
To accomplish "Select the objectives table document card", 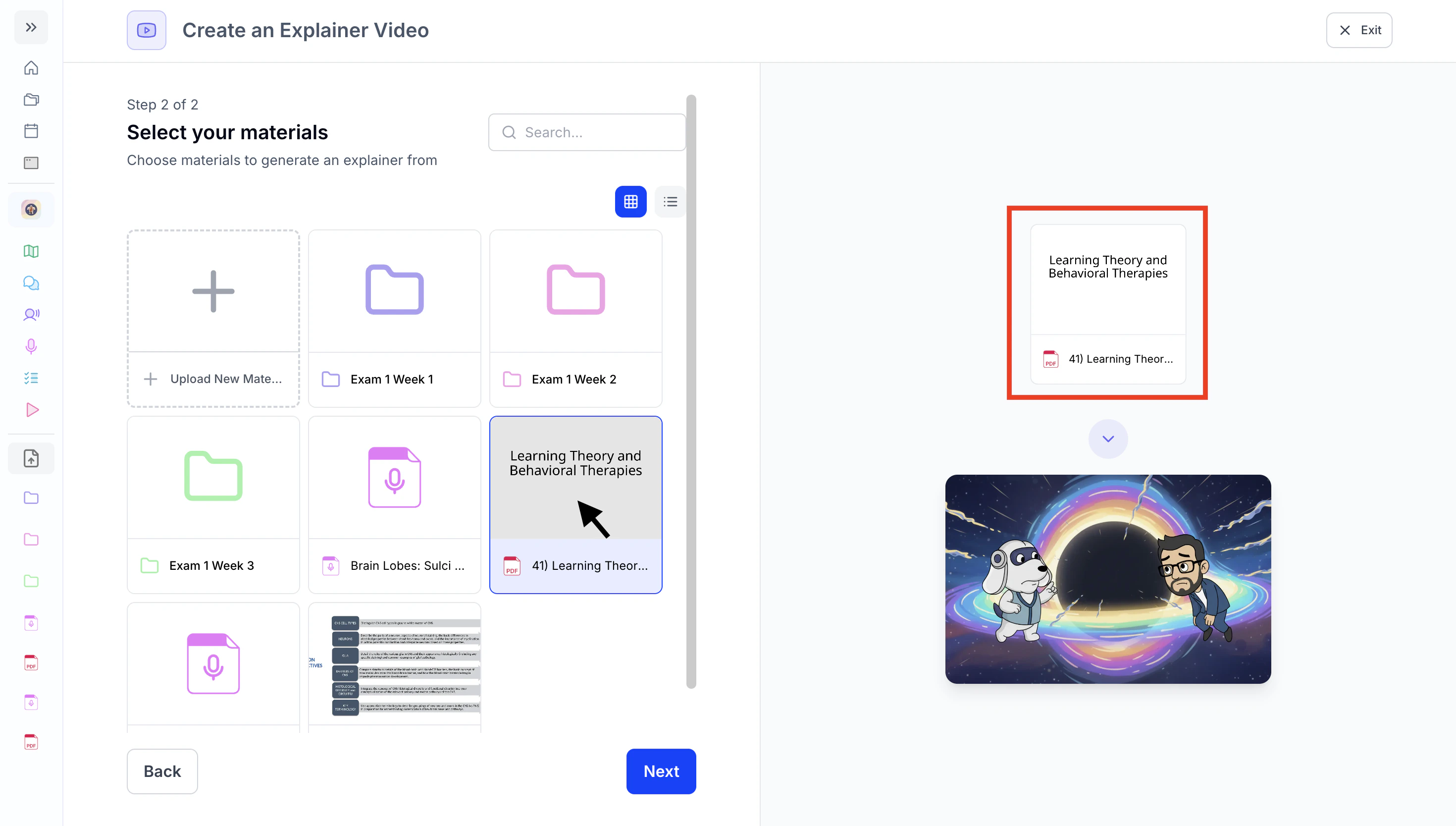I will (395, 667).
